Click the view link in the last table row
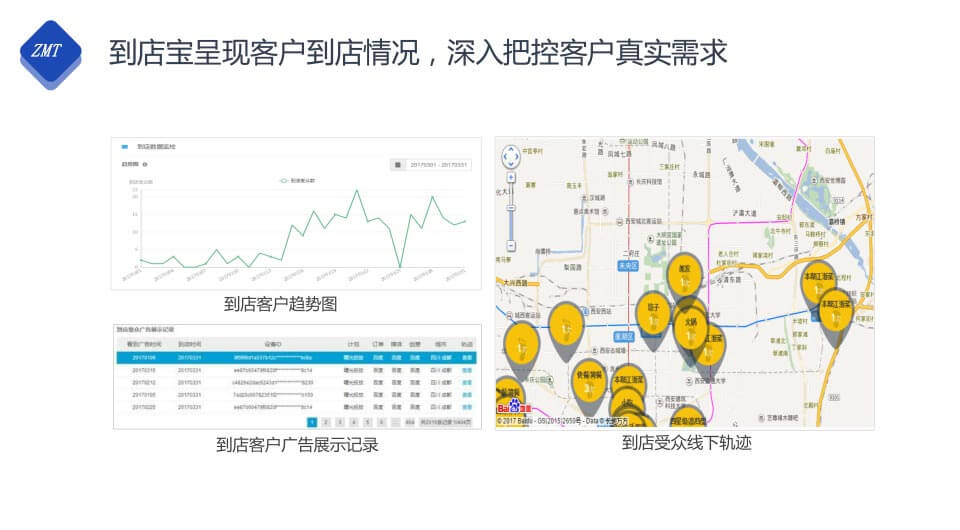 click(x=466, y=408)
